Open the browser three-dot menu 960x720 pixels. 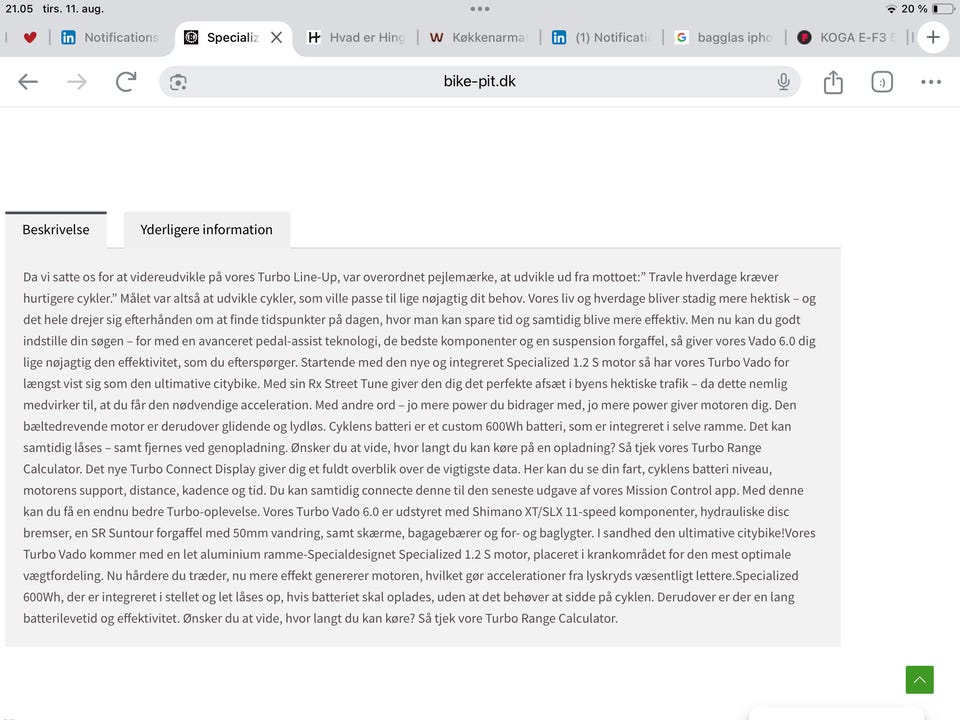coord(931,82)
